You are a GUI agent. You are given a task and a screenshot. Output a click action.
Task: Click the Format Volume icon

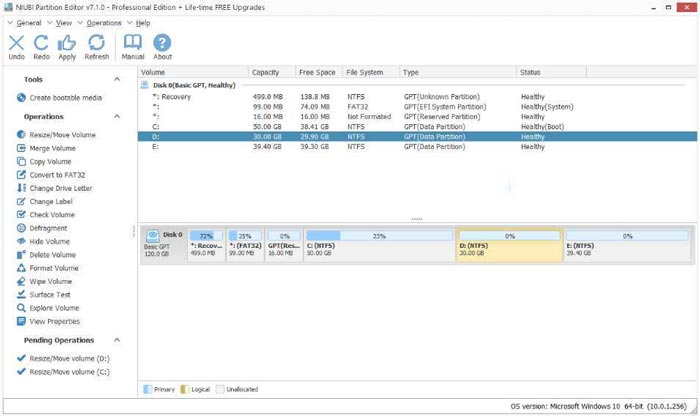(21, 268)
